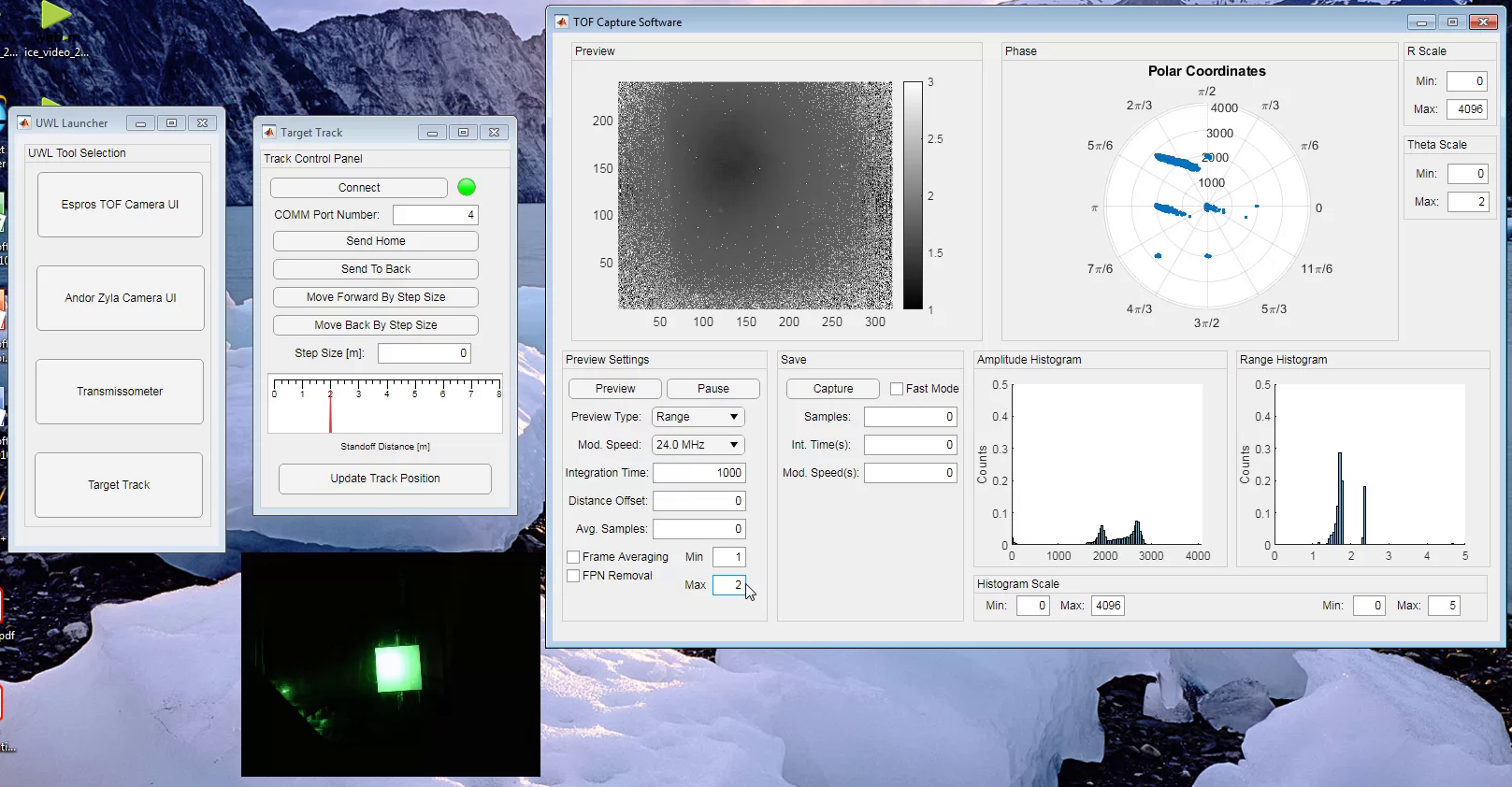This screenshot has width=1512, height=787.
Task: Click the Standoff Distance ruler slider
Action: pos(385,404)
